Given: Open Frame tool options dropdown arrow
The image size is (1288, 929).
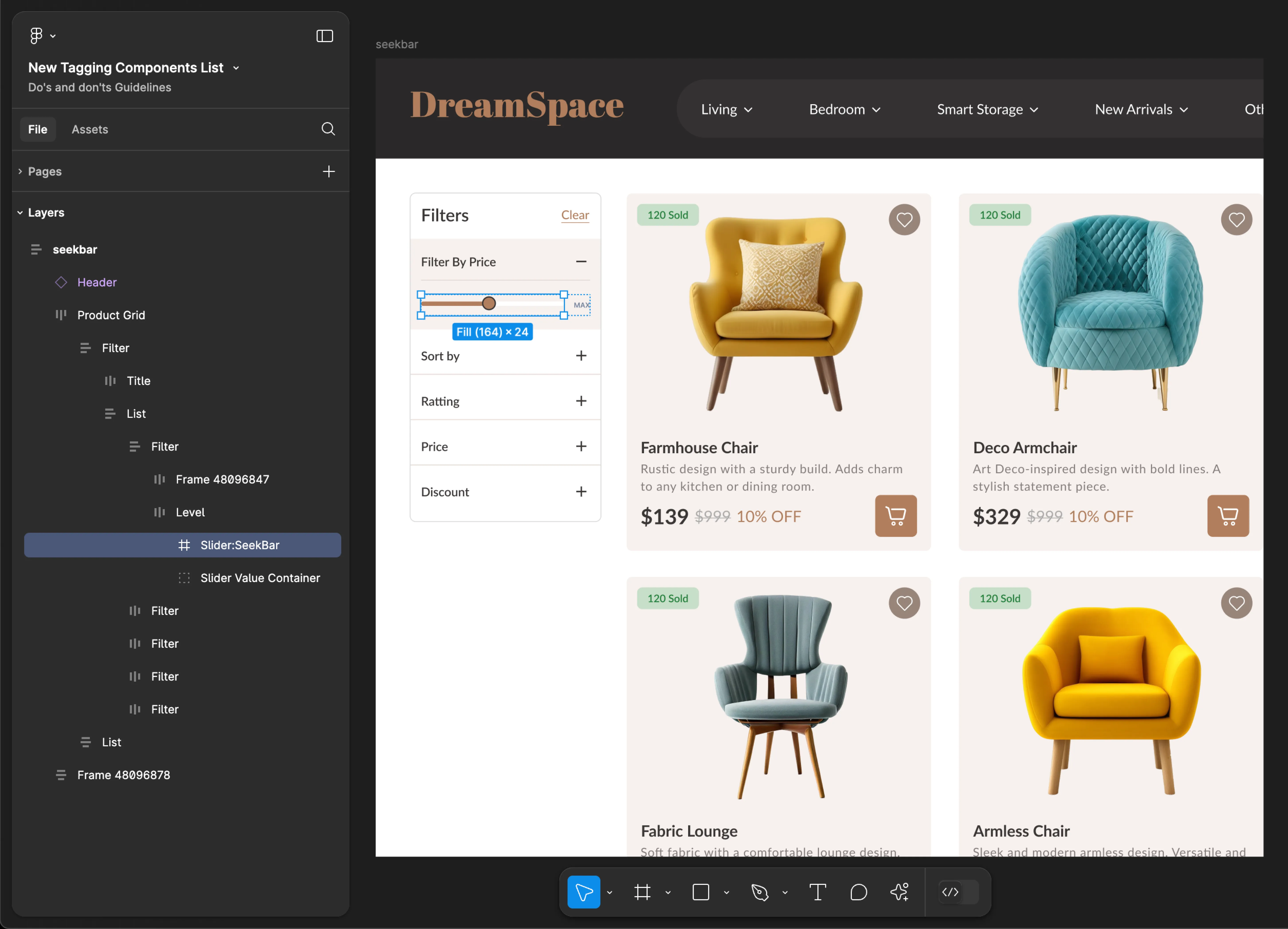Looking at the screenshot, I should pos(668,892).
